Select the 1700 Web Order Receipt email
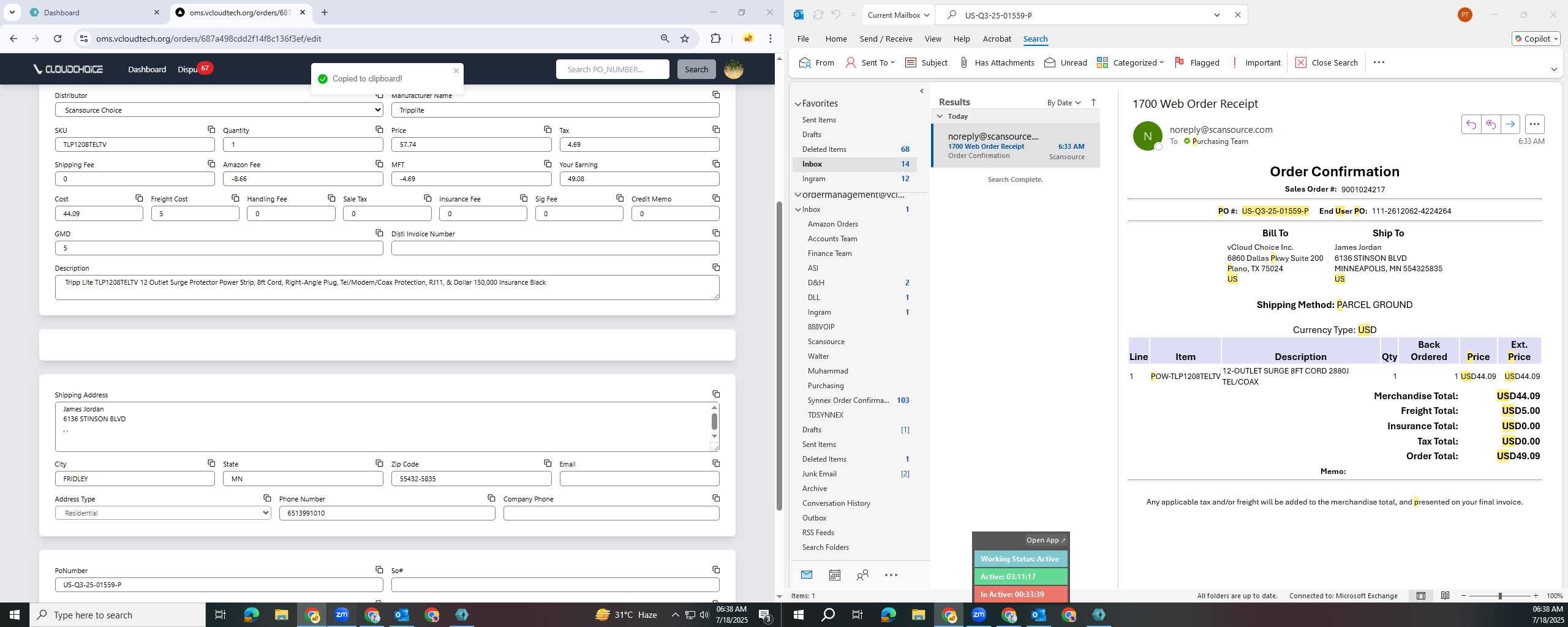The height and width of the screenshot is (627, 1568). tap(1016, 146)
